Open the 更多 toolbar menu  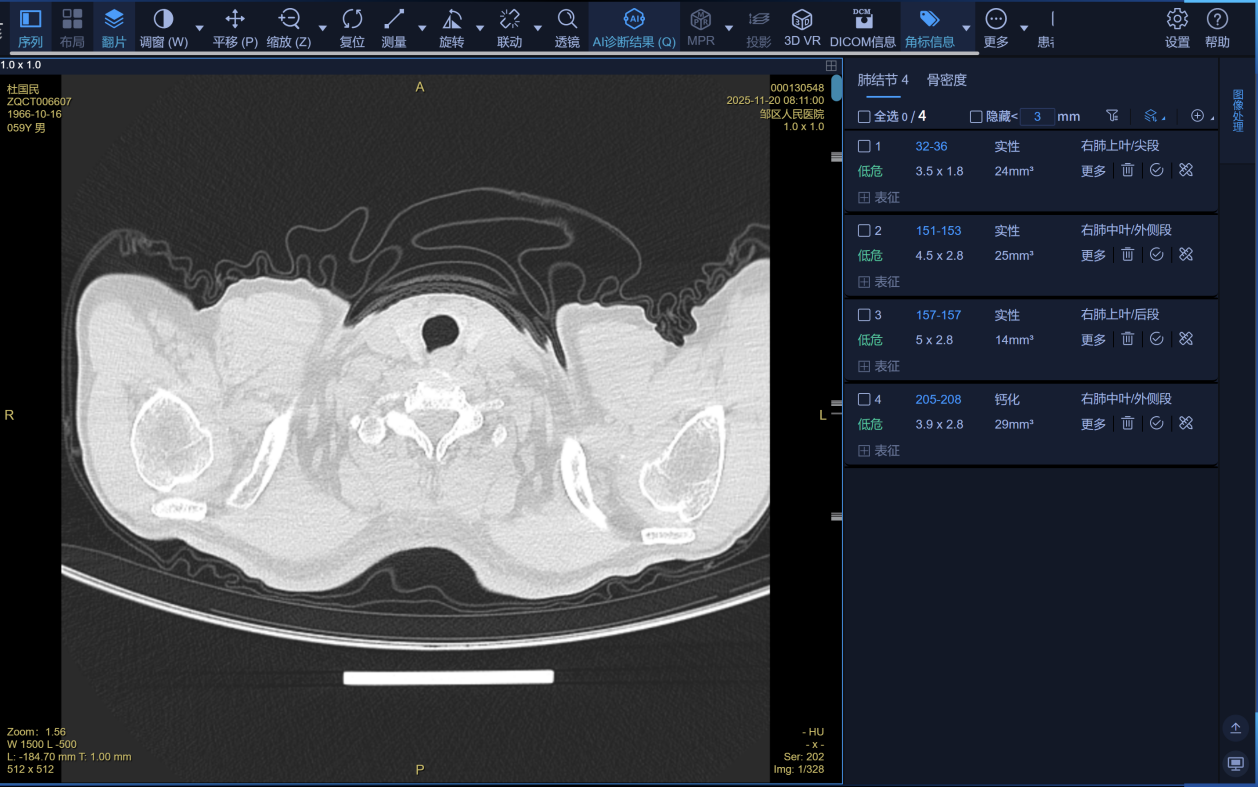(996, 19)
